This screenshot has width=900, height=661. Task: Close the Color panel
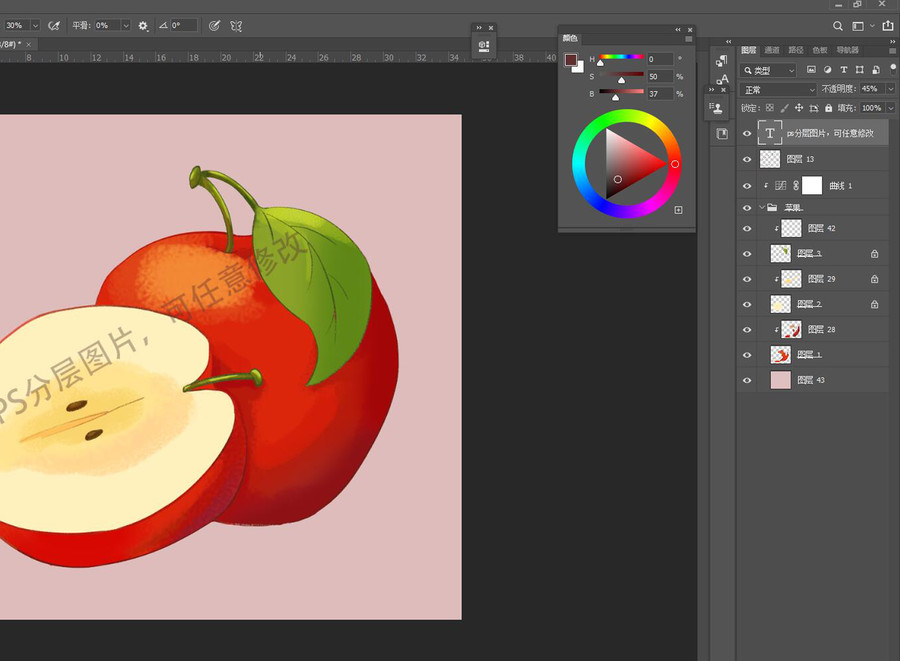click(x=690, y=29)
